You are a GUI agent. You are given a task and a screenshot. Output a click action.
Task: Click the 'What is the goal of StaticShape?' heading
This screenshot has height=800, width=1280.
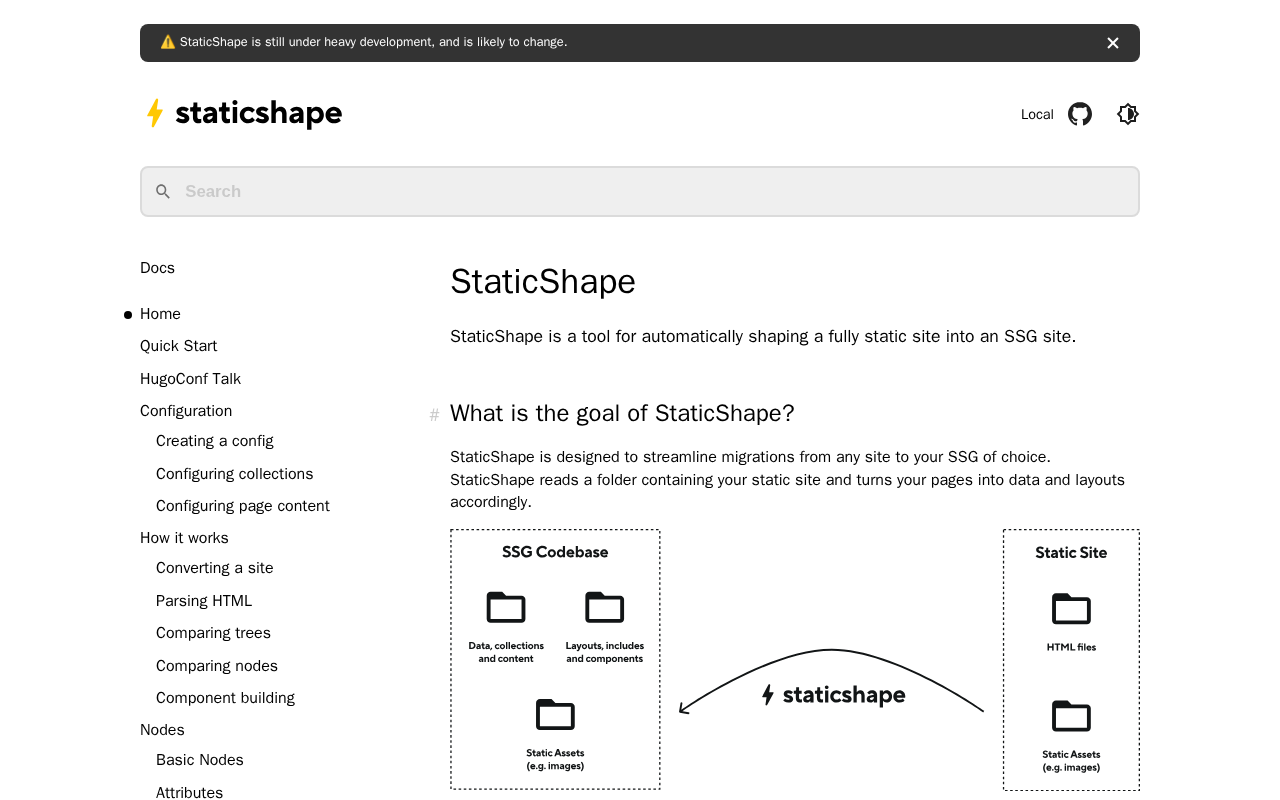pyautogui.click(x=622, y=413)
